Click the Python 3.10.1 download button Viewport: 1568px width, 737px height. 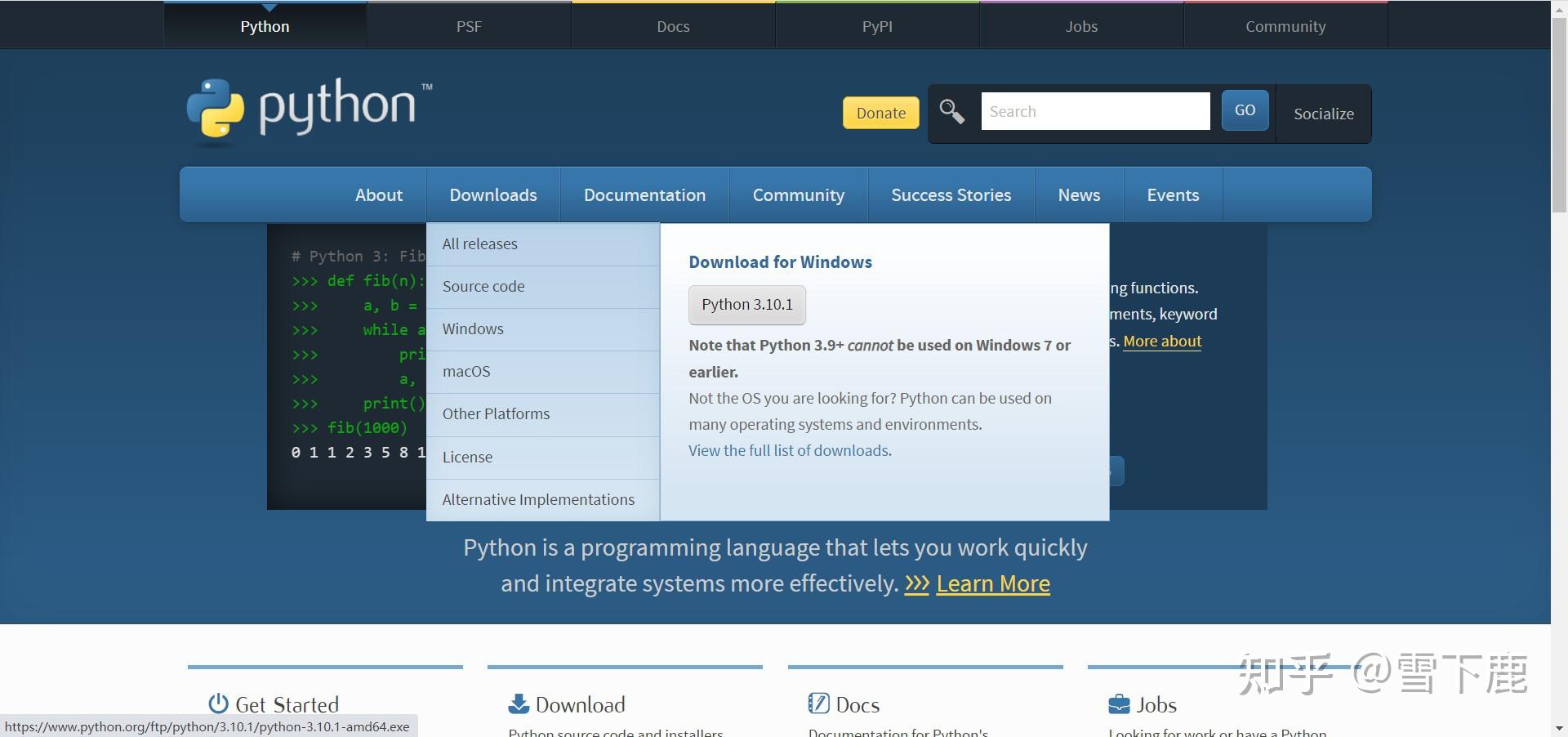pyautogui.click(x=746, y=304)
